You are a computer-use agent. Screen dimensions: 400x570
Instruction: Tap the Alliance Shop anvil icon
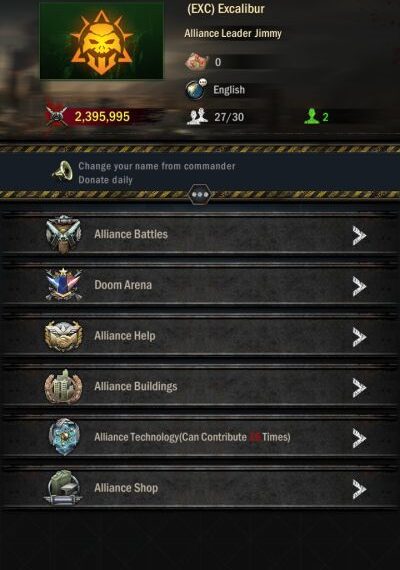(63, 487)
